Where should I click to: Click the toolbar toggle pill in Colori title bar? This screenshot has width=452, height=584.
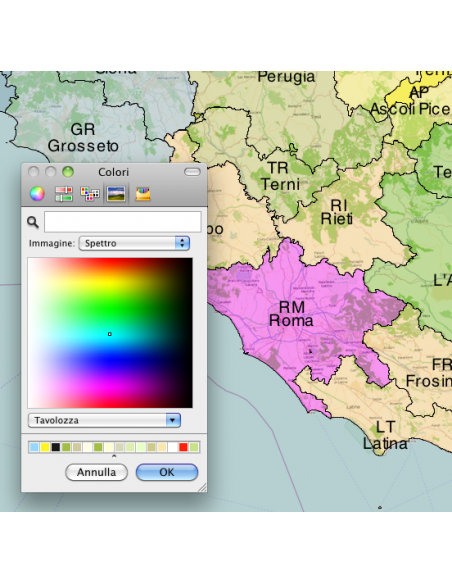point(192,172)
